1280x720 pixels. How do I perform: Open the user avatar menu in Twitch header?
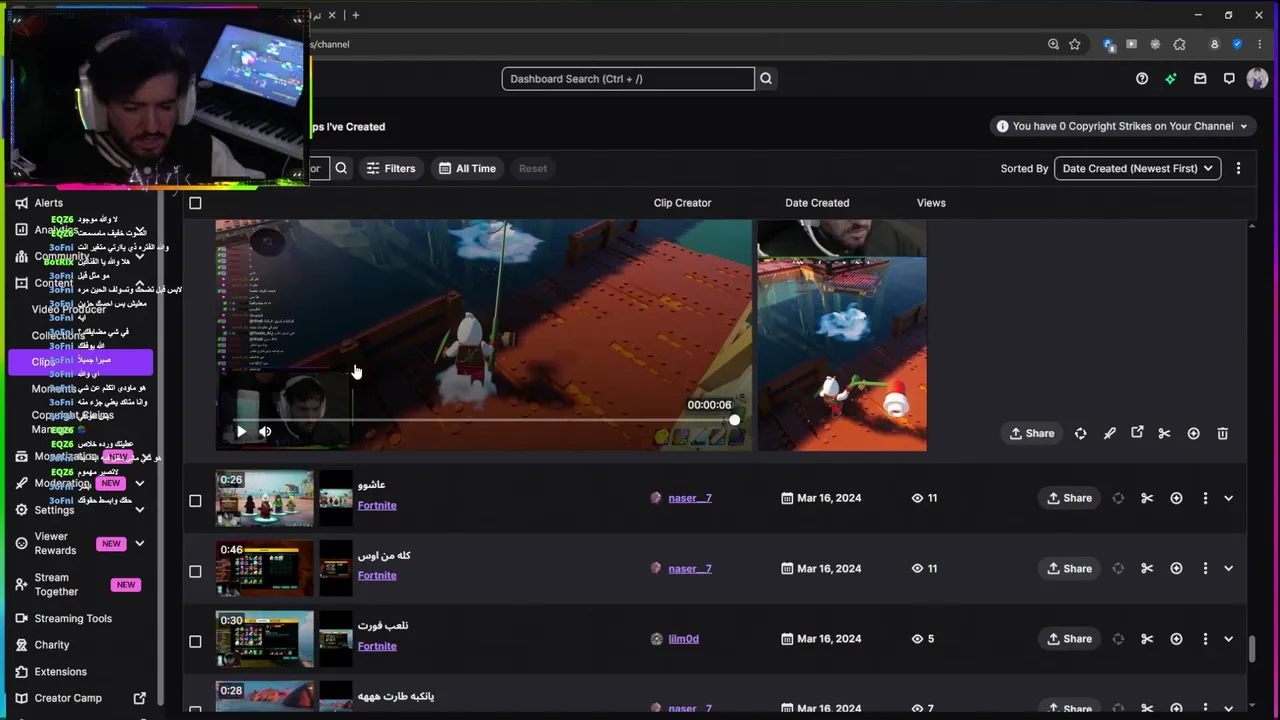1257,79
